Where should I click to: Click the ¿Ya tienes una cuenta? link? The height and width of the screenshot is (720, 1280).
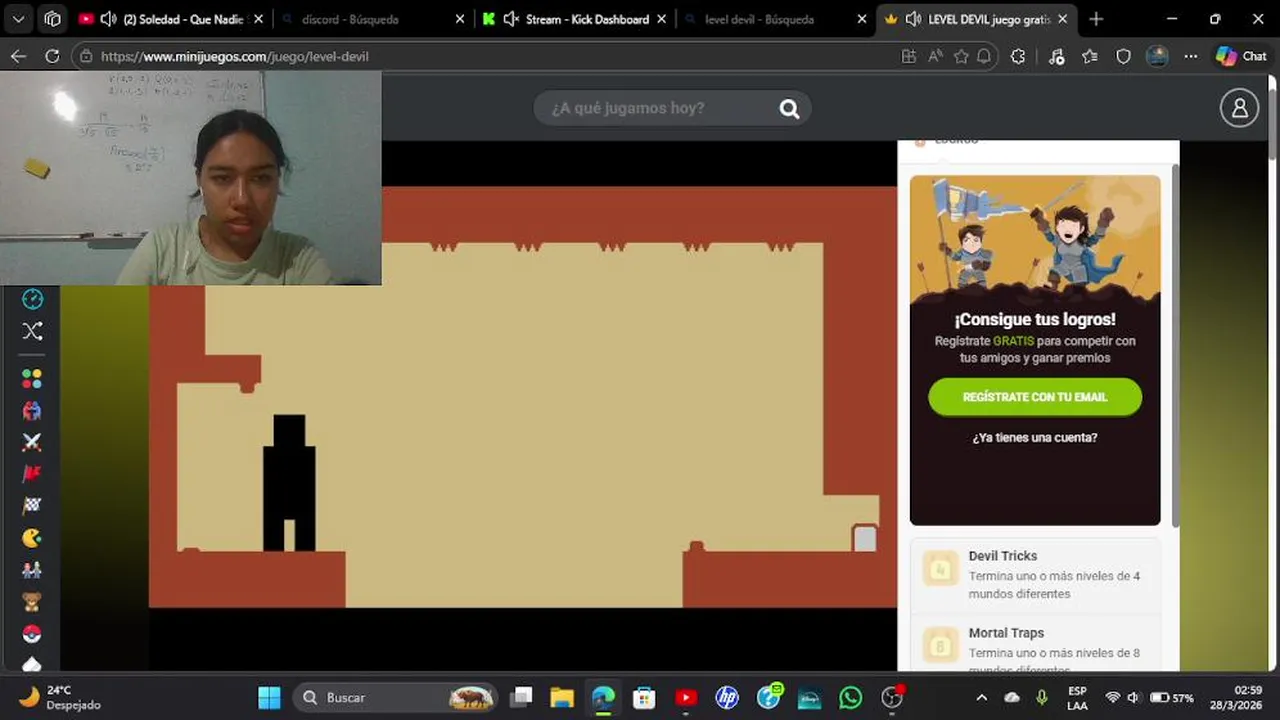coord(1035,437)
